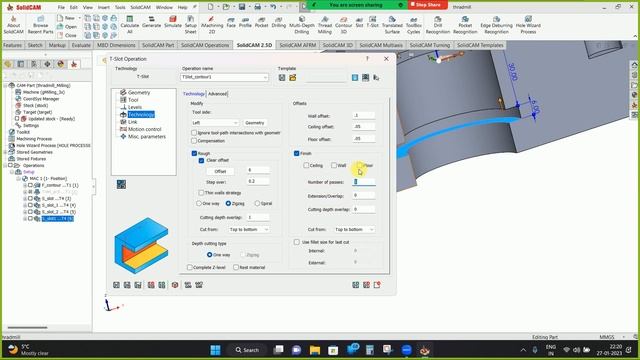This screenshot has width=640, height=360.
Task: Choose the Profile operation icon
Action: (x=245, y=22)
